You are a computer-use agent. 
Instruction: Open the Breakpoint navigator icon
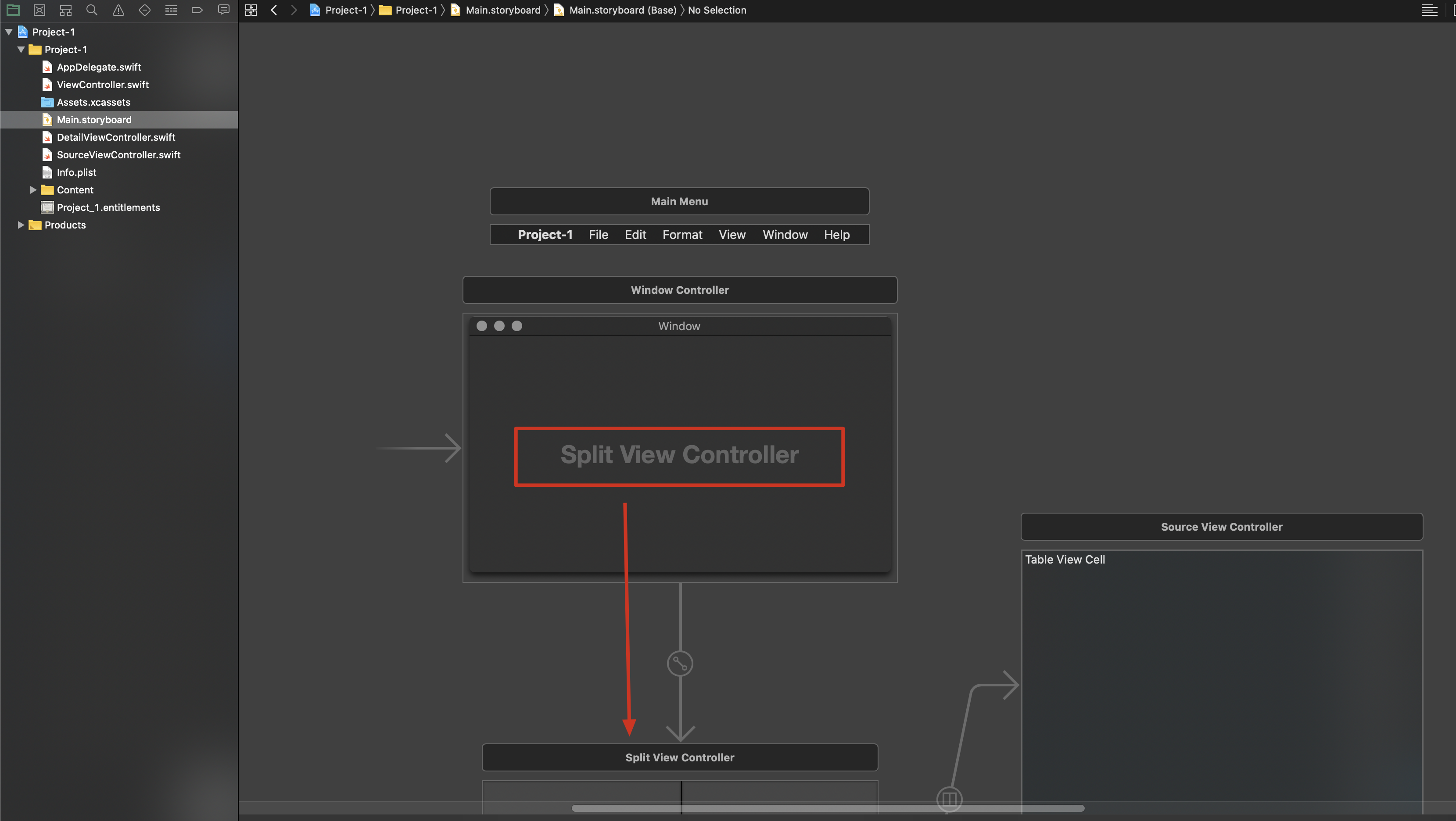coord(197,10)
